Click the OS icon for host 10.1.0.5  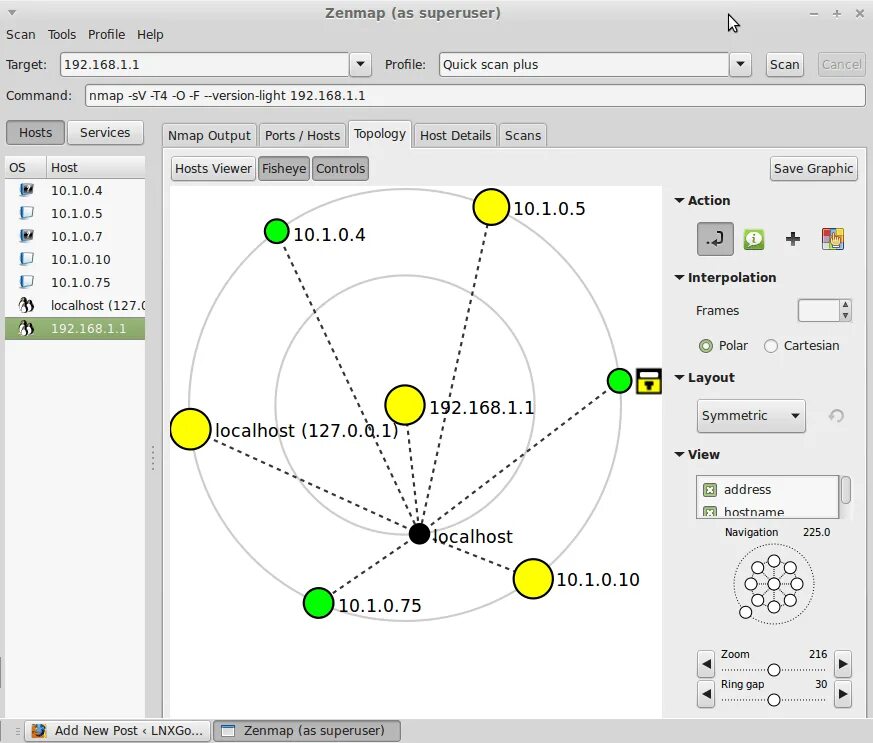[x=26, y=213]
